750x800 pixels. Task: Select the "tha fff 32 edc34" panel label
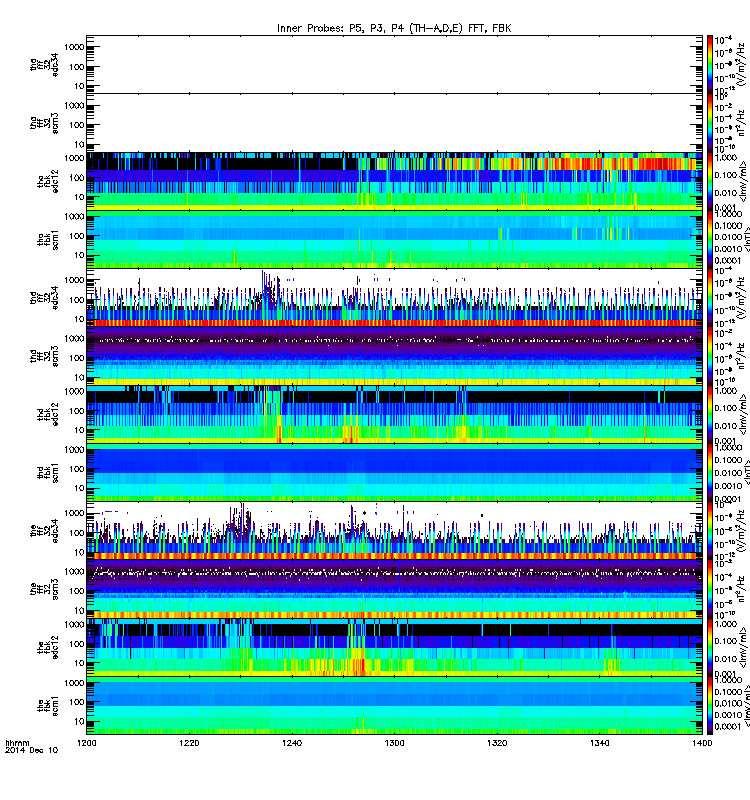[x=44, y=64]
